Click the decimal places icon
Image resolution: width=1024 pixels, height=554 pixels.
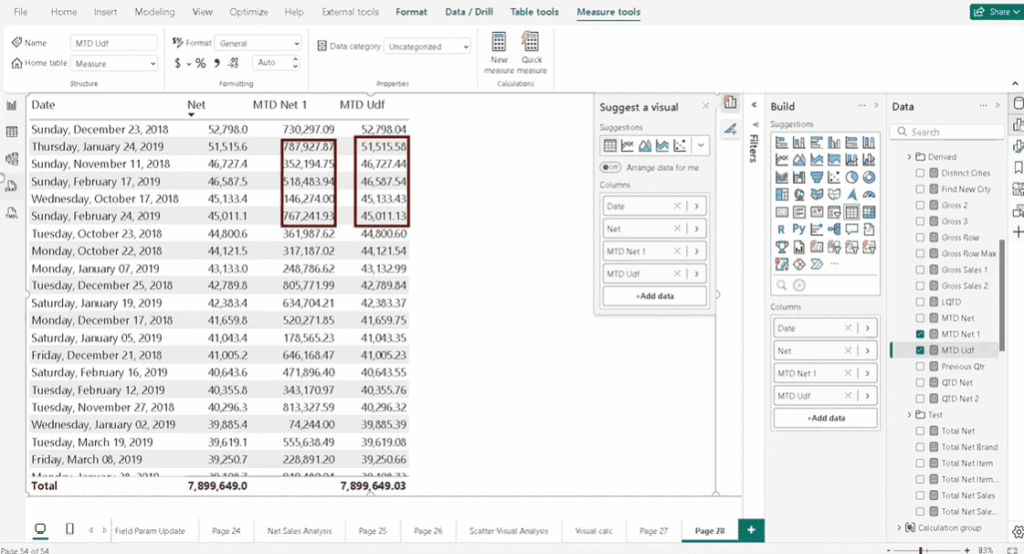point(234,63)
